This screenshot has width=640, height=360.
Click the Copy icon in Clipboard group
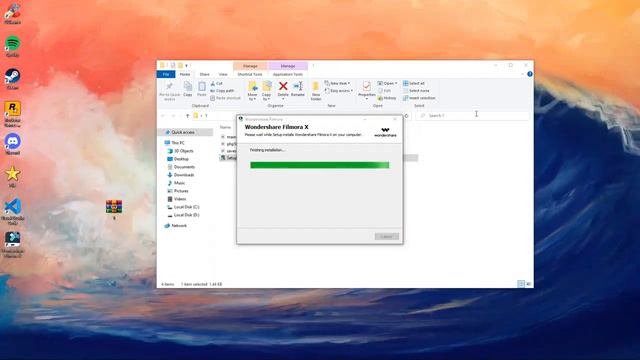point(188,89)
